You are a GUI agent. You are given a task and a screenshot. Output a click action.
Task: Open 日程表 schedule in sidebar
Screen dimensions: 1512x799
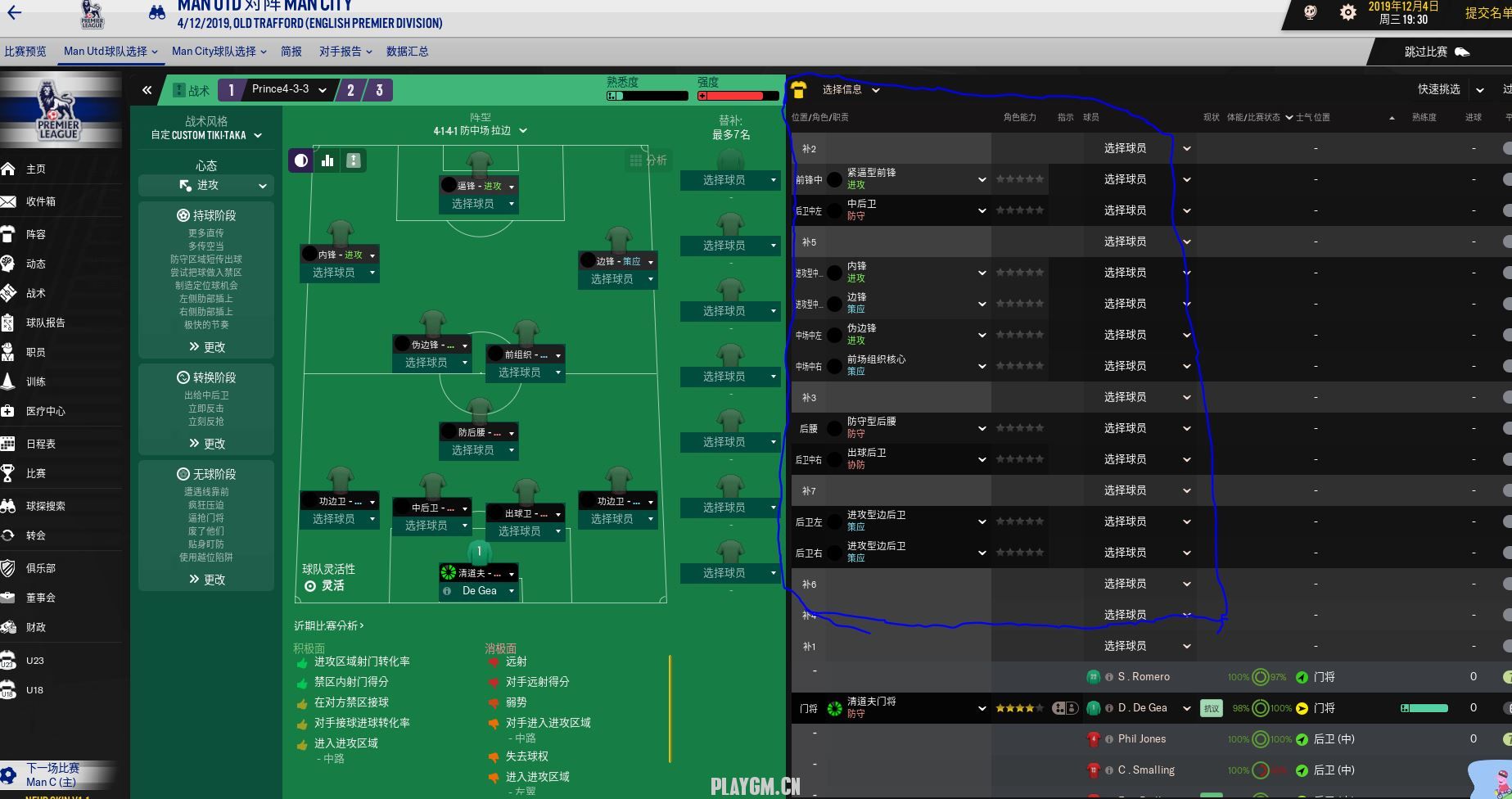pyautogui.click(x=41, y=444)
